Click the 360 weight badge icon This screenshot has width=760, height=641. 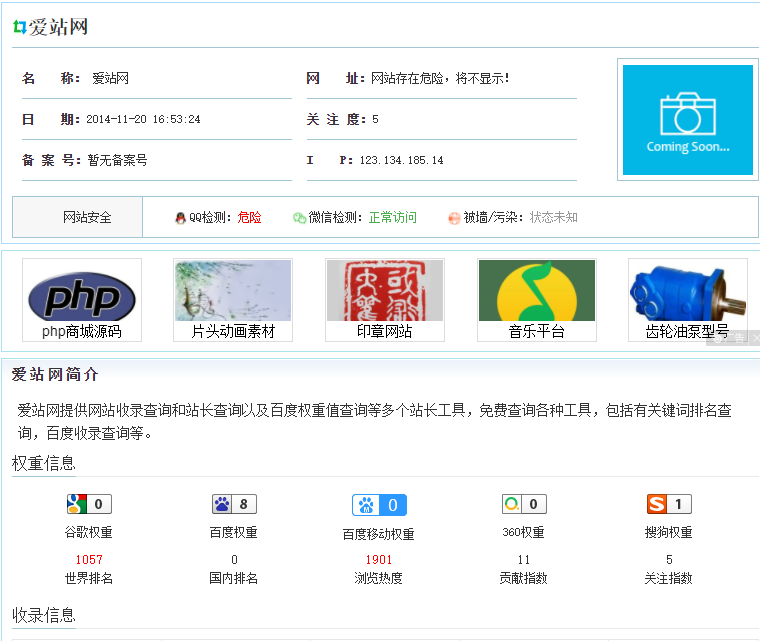click(x=524, y=504)
